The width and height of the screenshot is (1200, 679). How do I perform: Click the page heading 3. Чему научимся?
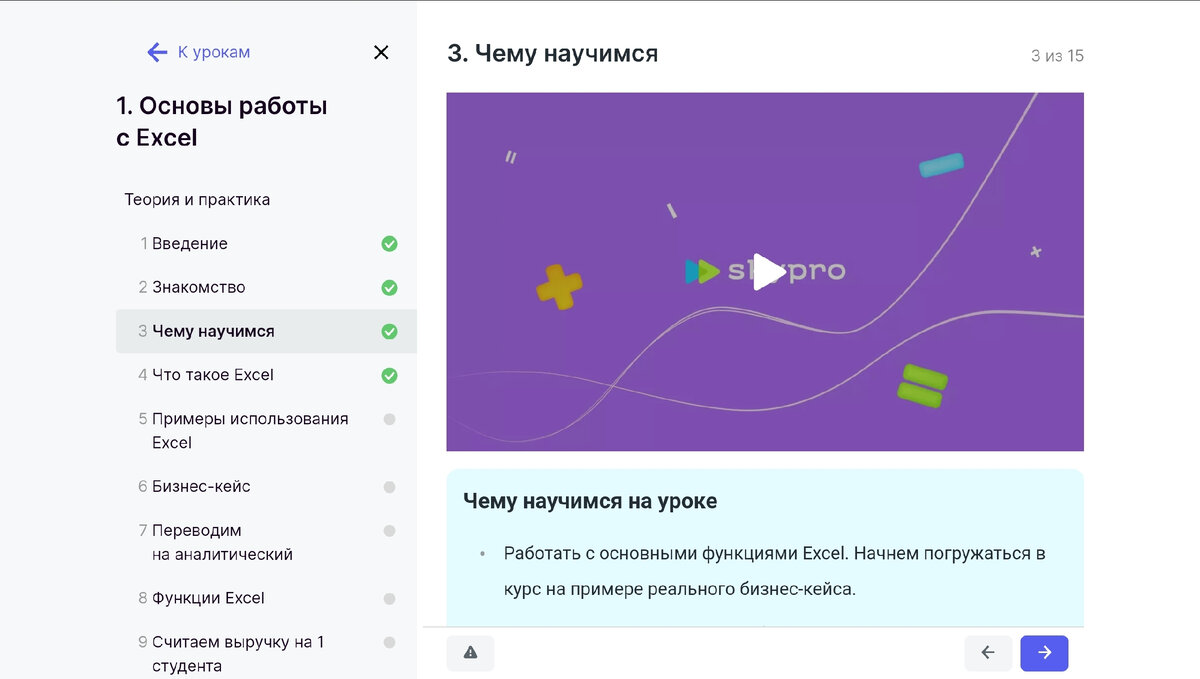coord(552,54)
